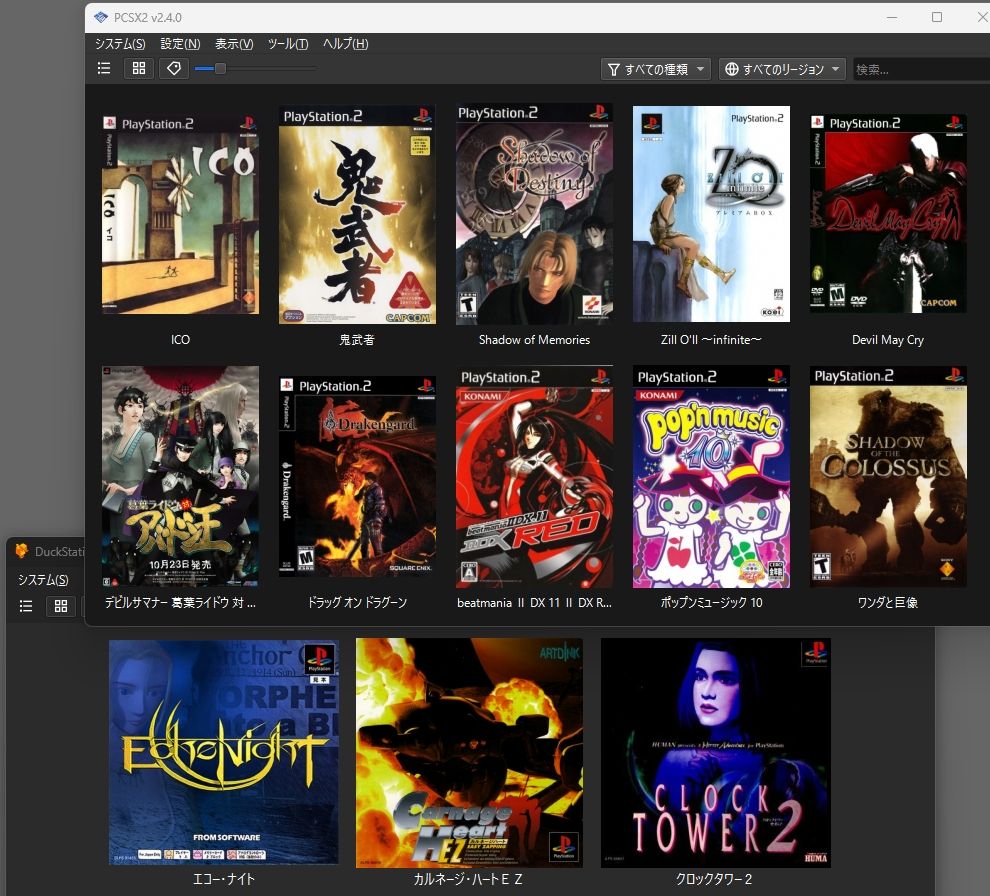The width and height of the screenshot is (990, 896).
Task: Click the beatmania II DX 11 title label
Action: click(534, 602)
